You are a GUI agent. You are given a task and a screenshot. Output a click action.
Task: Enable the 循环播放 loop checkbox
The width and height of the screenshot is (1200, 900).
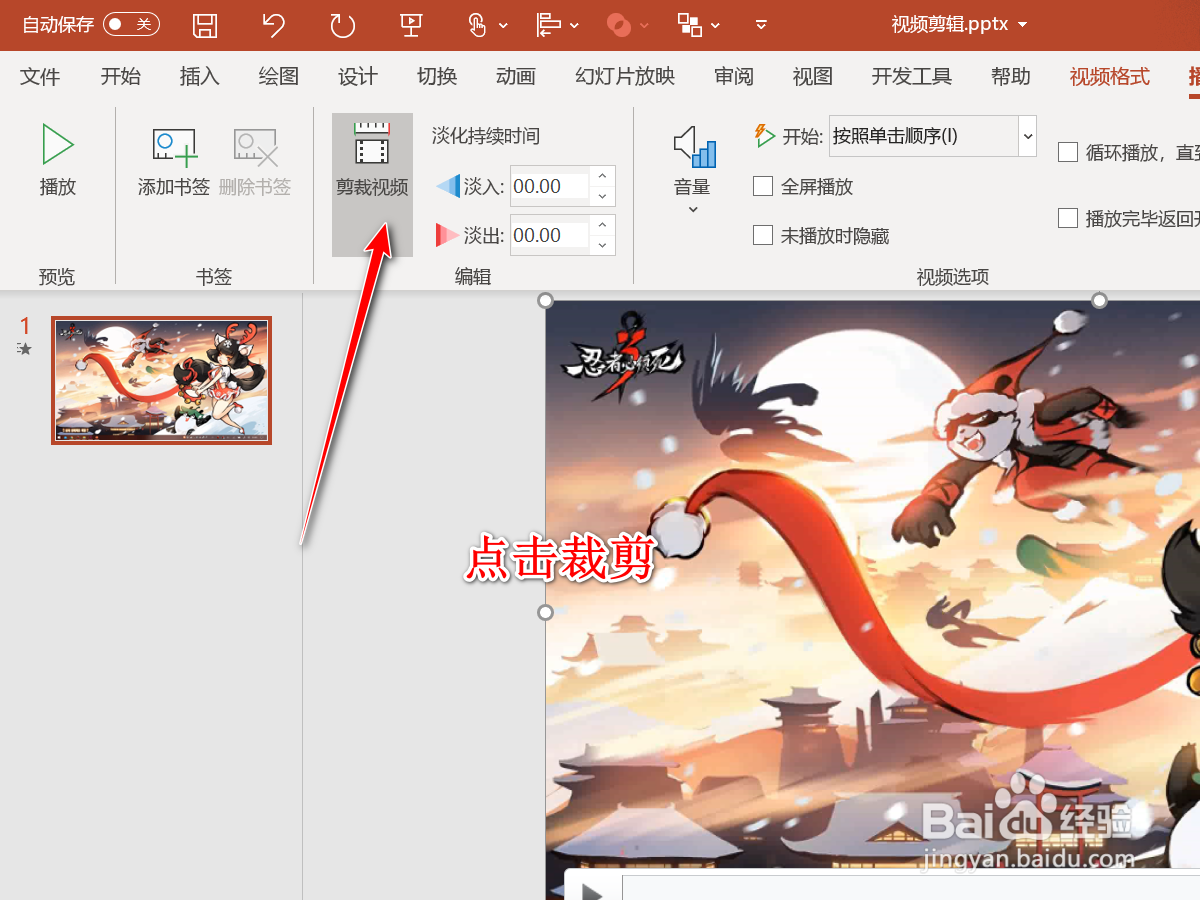[x=1068, y=152]
